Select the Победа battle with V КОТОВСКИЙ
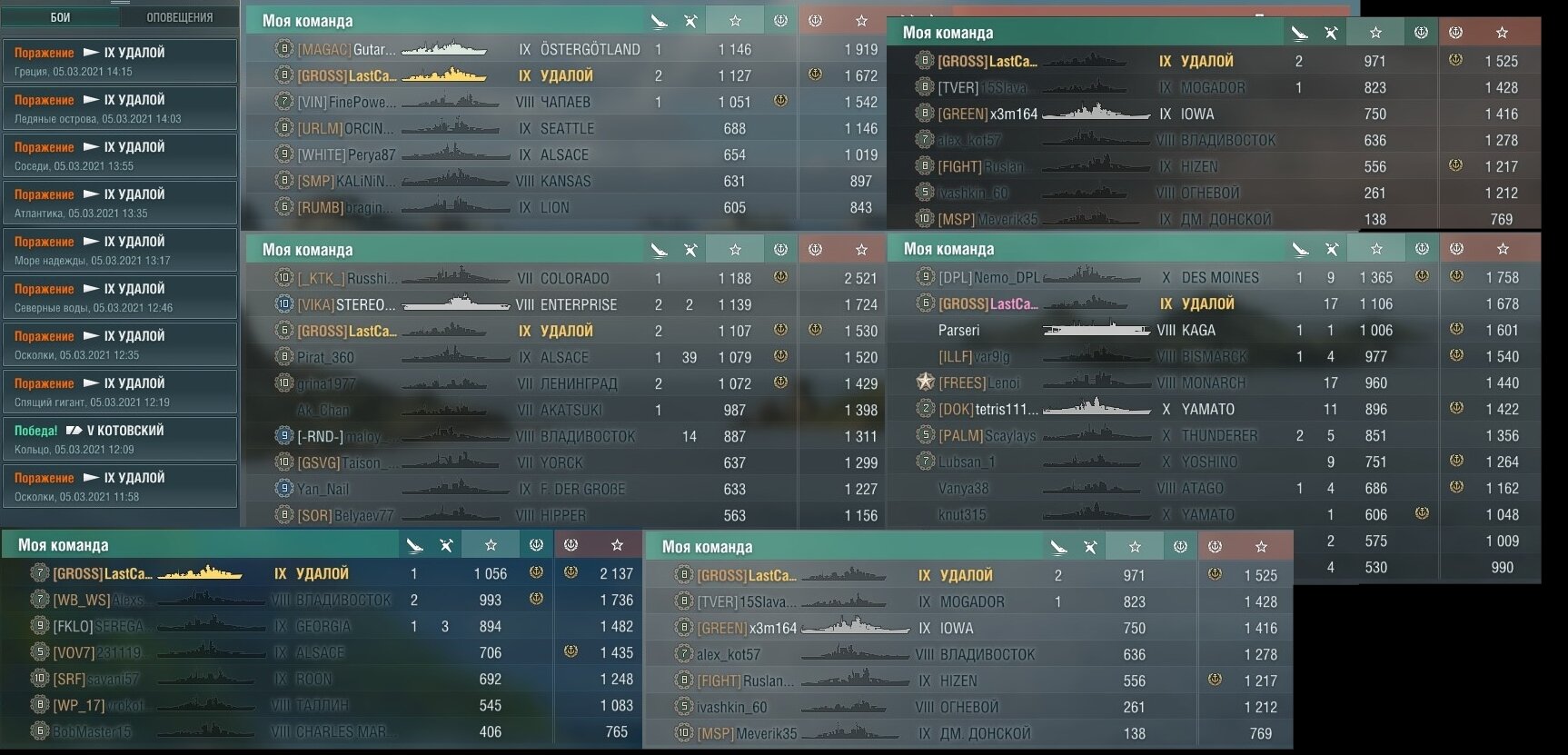 120,439
